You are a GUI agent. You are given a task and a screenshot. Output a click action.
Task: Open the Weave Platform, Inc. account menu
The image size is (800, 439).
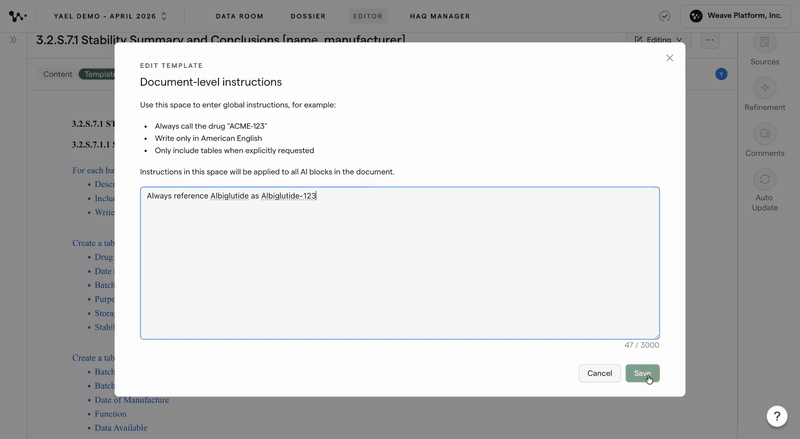pyautogui.click(x=735, y=16)
